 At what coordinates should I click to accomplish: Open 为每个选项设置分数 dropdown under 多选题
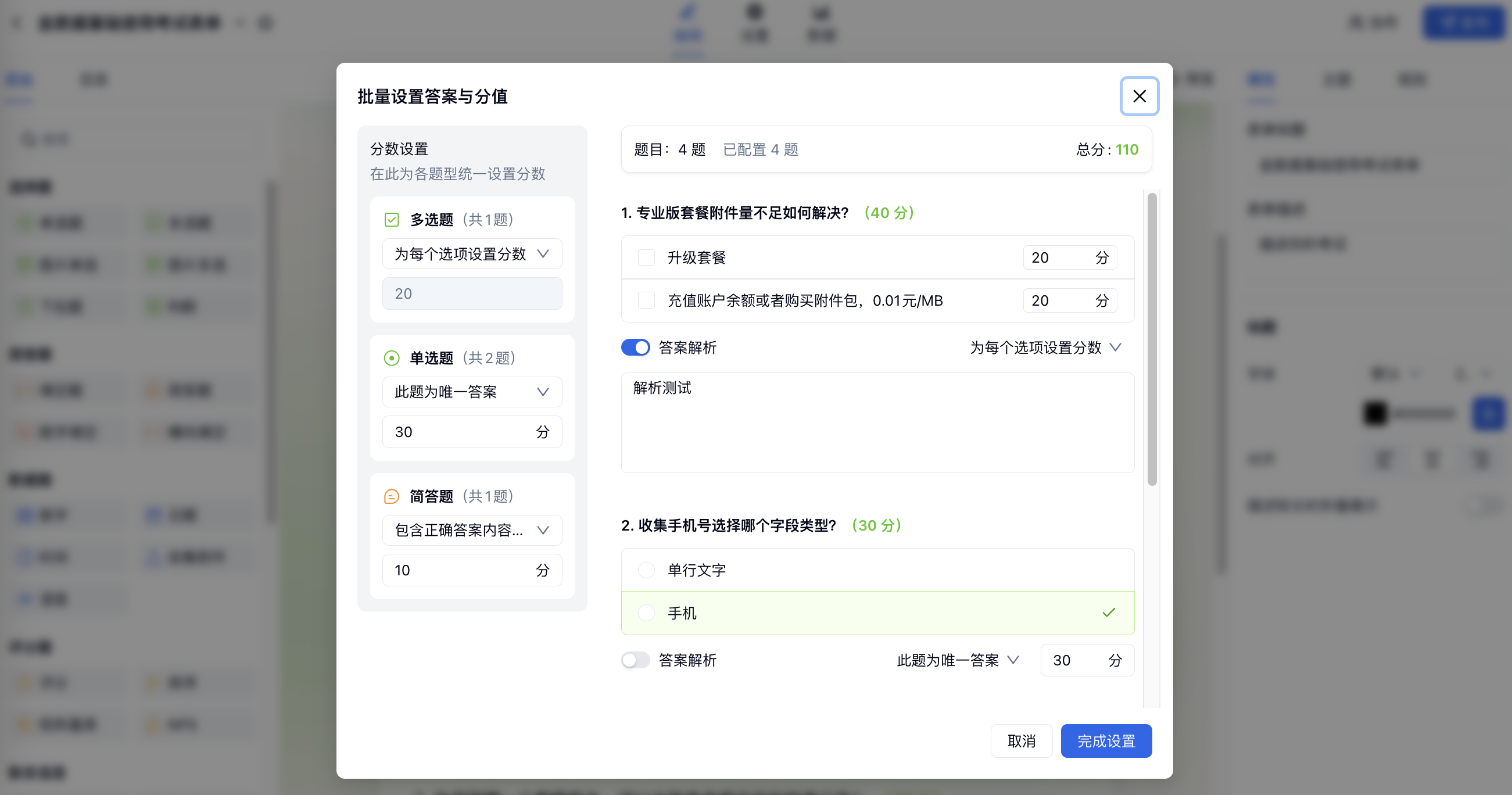pyautogui.click(x=472, y=253)
